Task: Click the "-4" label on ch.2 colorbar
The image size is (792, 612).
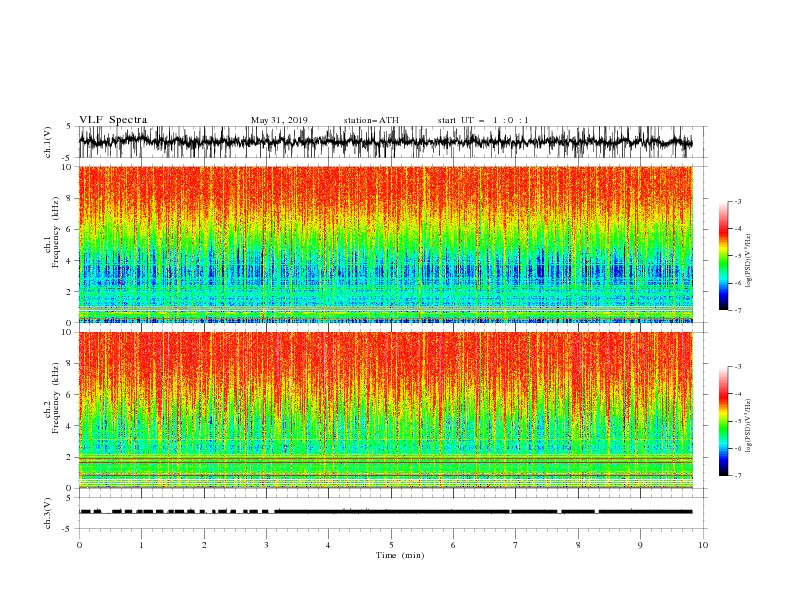Action: (738, 394)
